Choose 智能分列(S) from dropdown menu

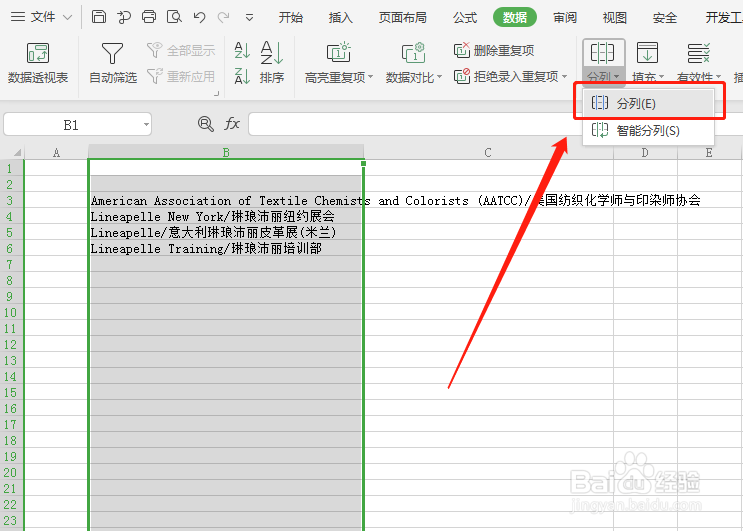(x=648, y=130)
